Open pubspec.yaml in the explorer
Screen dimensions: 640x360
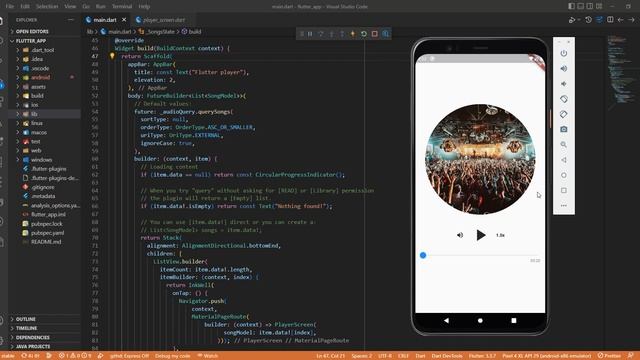point(48,233)
